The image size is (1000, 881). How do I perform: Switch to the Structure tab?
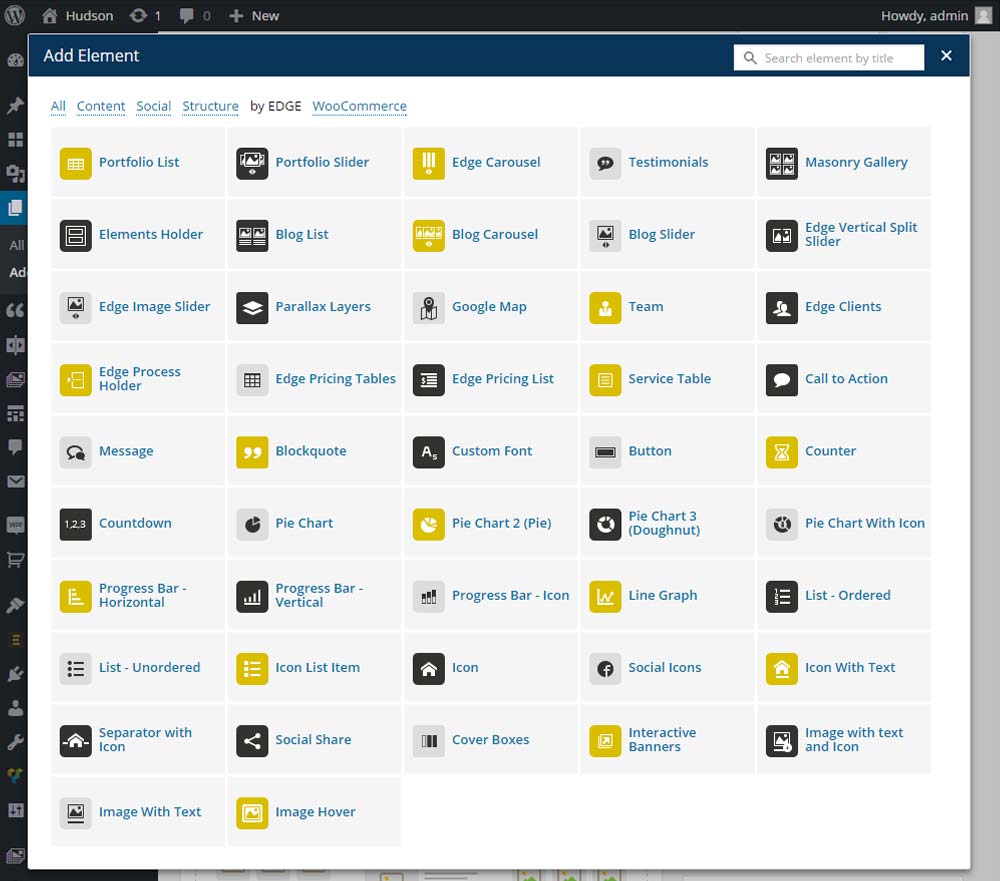pos(210,106)
